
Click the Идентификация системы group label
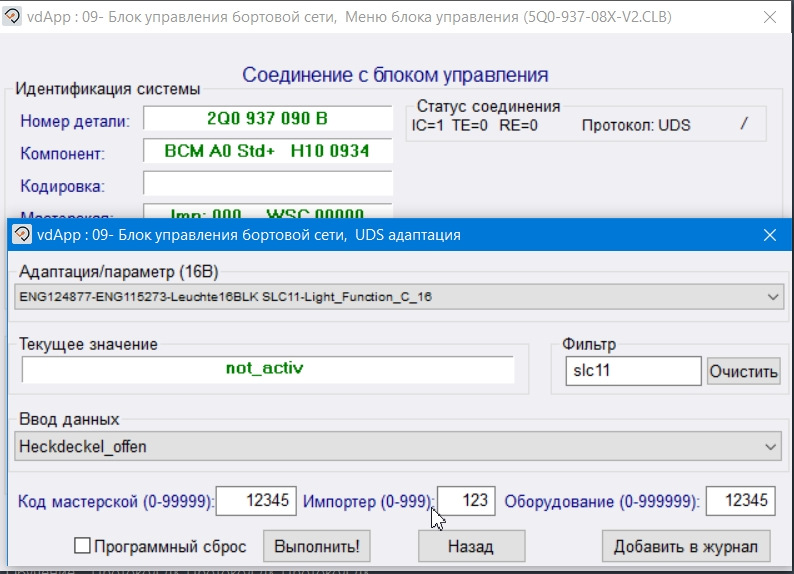[107, 89]
